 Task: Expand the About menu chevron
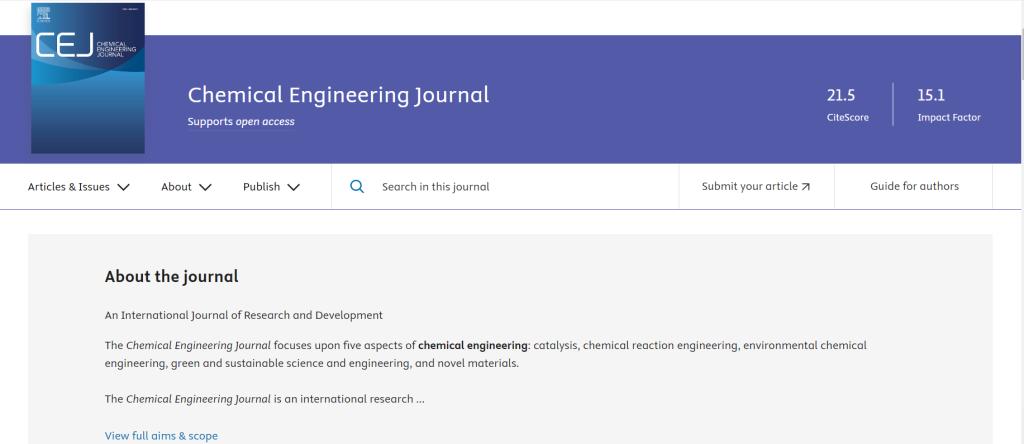click(205, 187)
